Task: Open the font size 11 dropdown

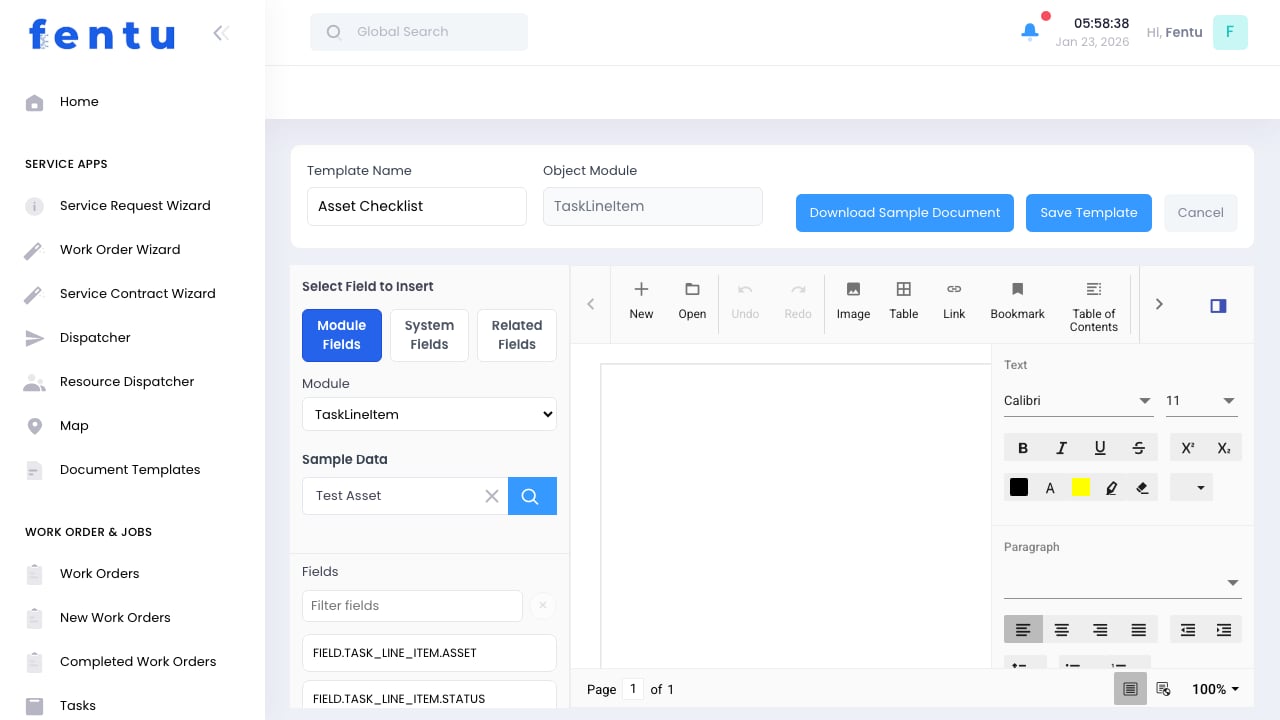Action: click(x=1201, y=401)
